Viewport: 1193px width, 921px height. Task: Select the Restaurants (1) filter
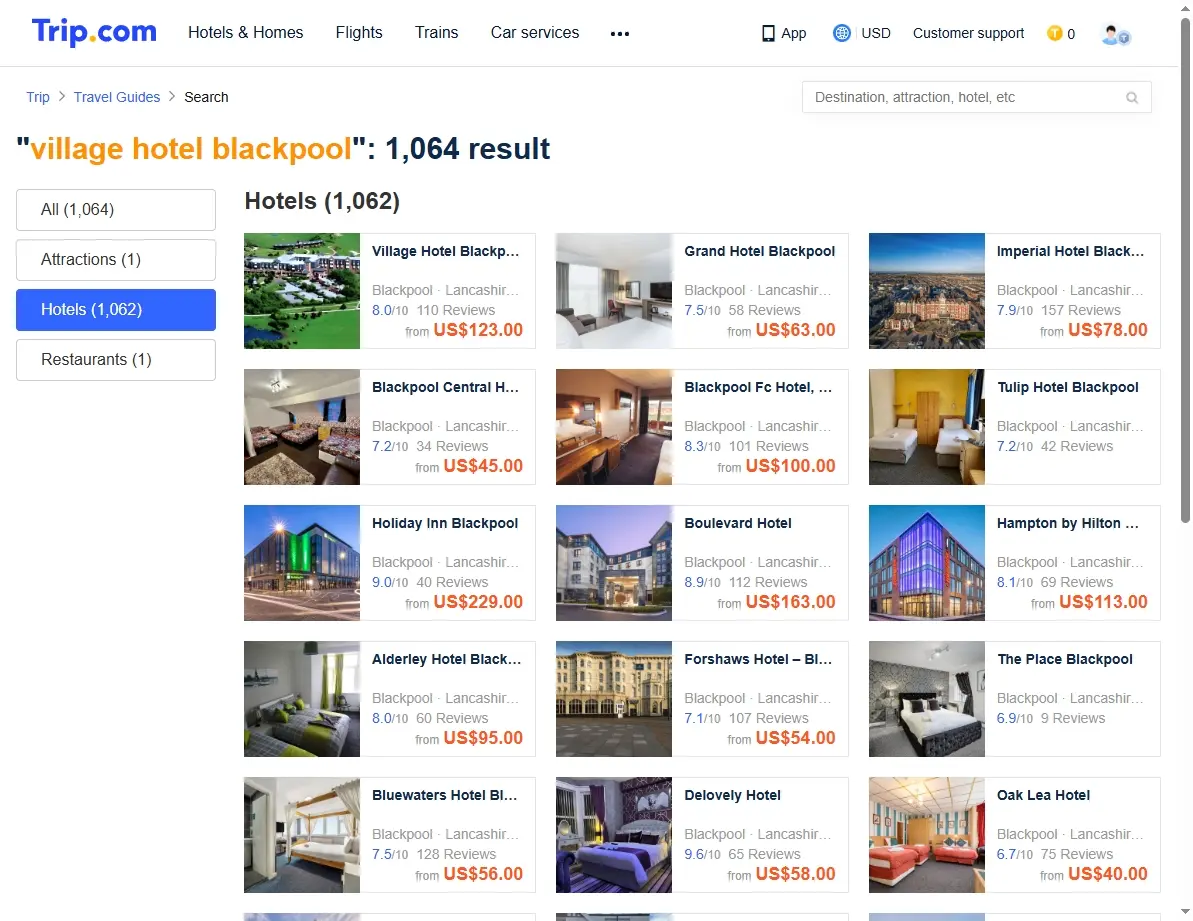coord(116,360)
